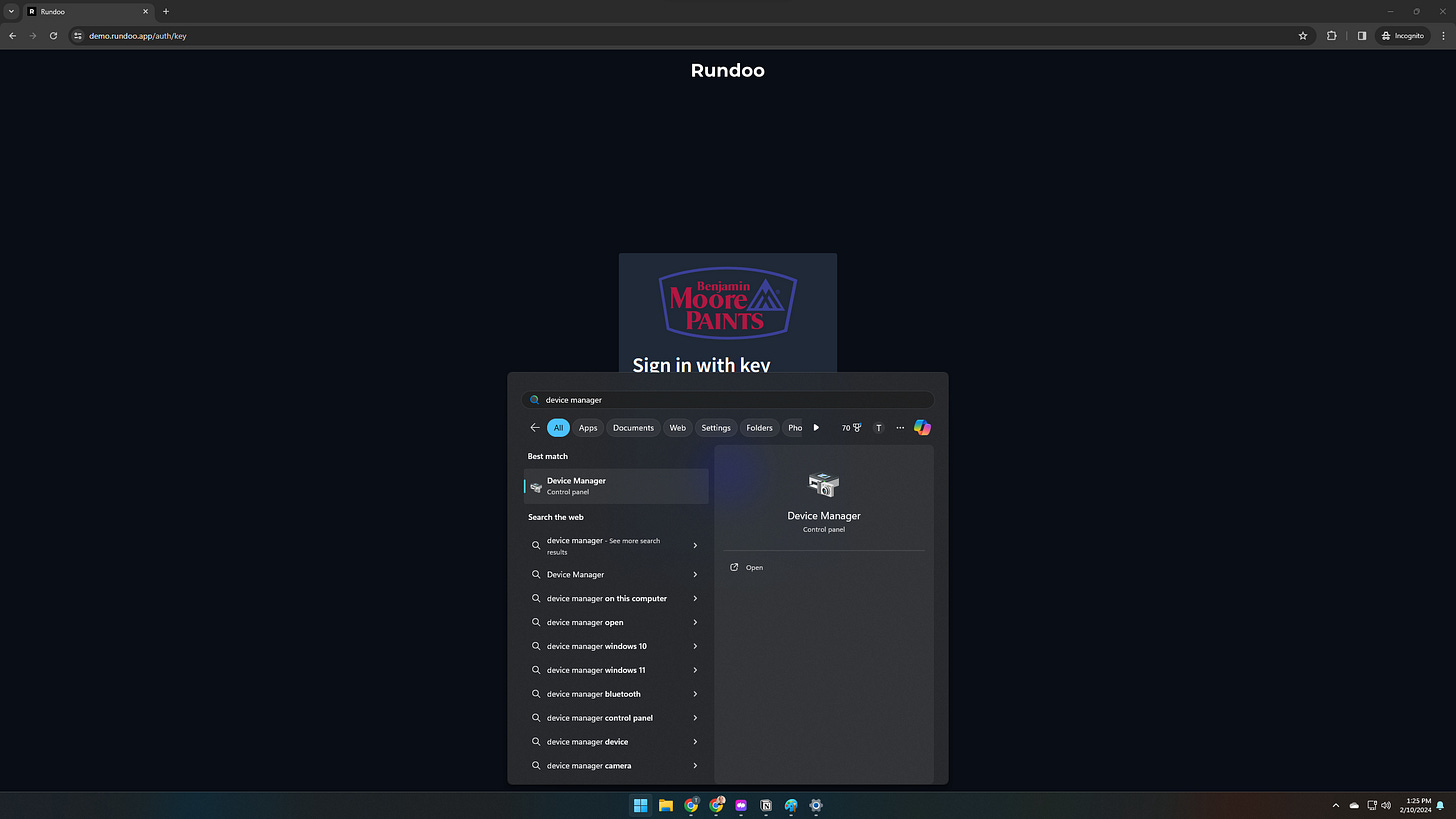Click the Windows Start button
Screen dimensions: 1456x819
(x=641, y=805)
